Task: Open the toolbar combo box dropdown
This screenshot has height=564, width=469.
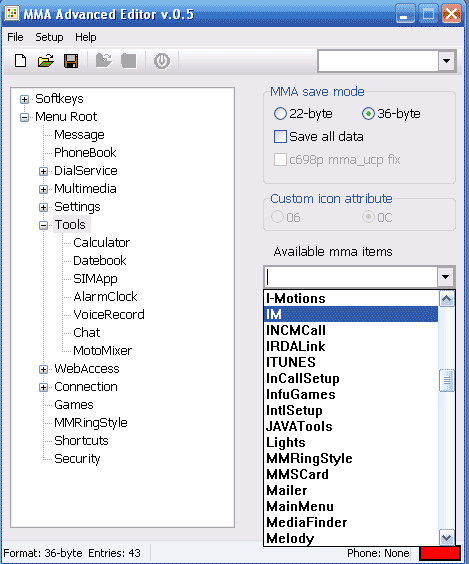Action: coord(446,61)
